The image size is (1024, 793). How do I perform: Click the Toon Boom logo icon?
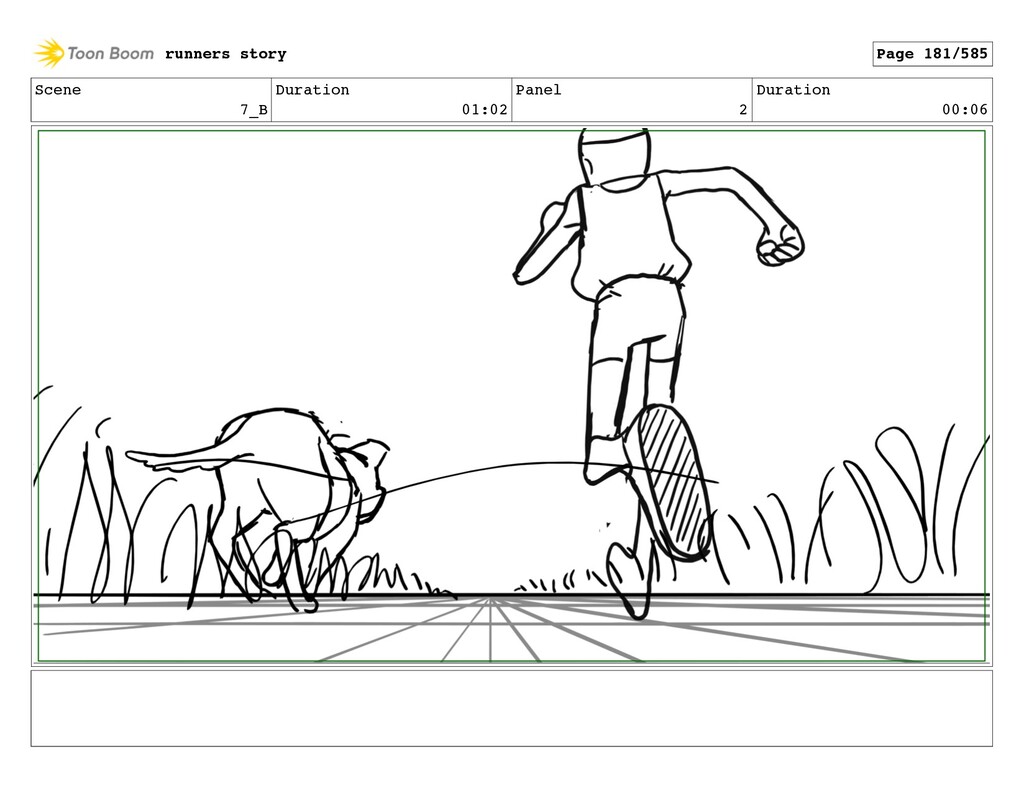tap(50, 53)
